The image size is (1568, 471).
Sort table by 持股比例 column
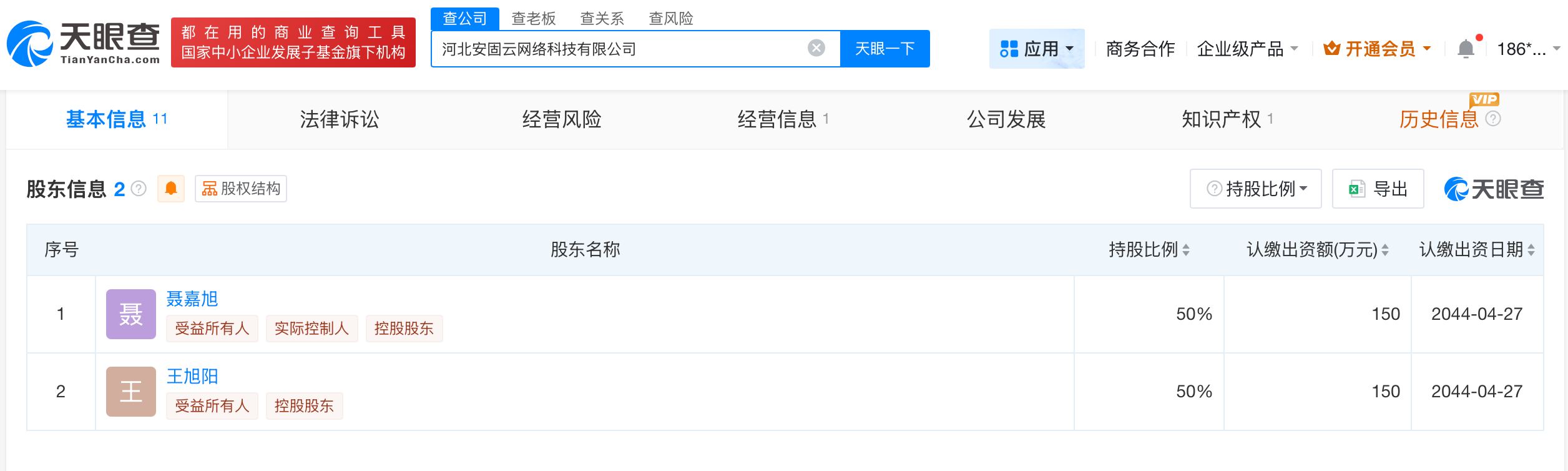point(1185,250)
